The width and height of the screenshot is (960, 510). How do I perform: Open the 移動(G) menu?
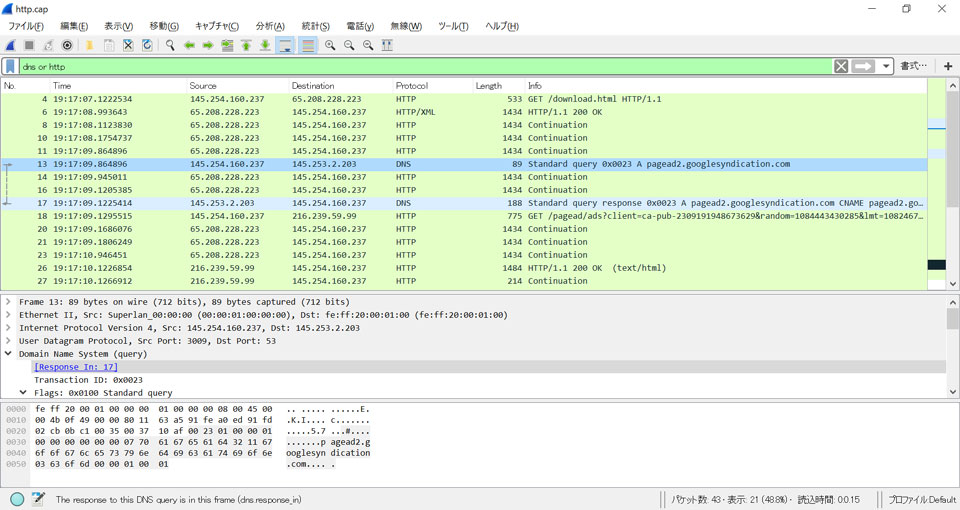[x=164, y=26]
